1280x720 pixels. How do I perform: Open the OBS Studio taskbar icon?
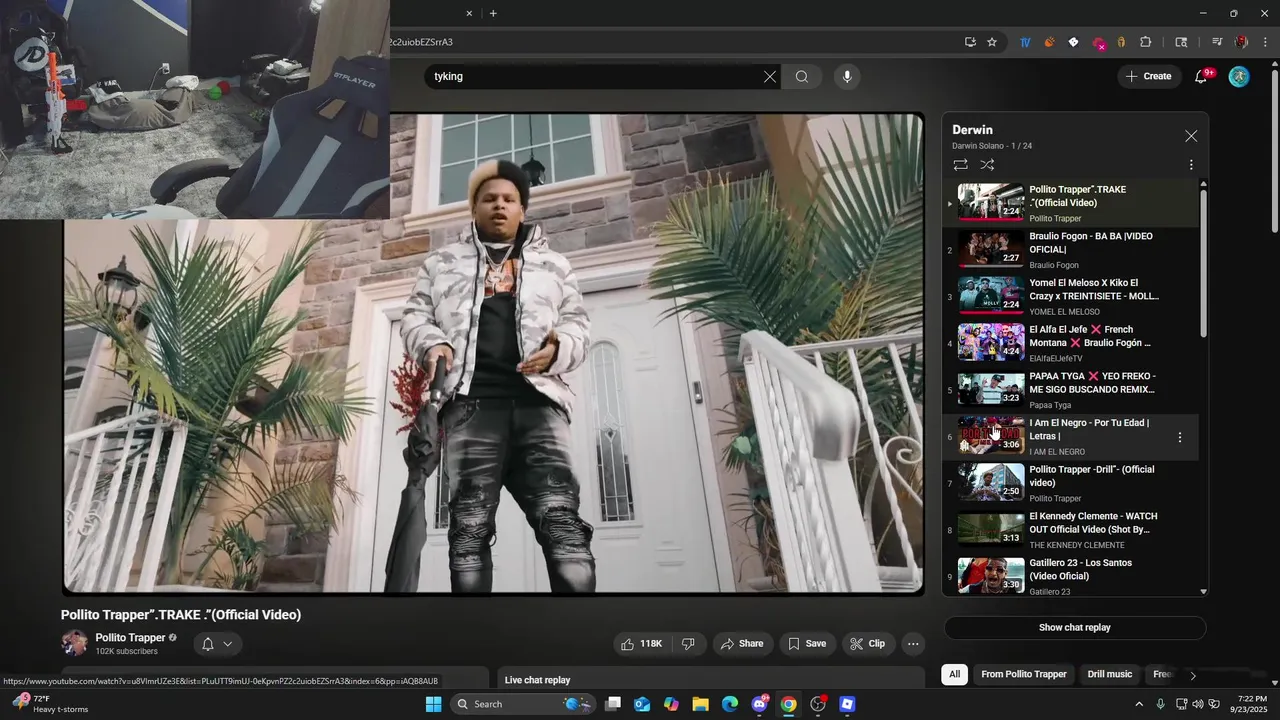pos(818,704)
